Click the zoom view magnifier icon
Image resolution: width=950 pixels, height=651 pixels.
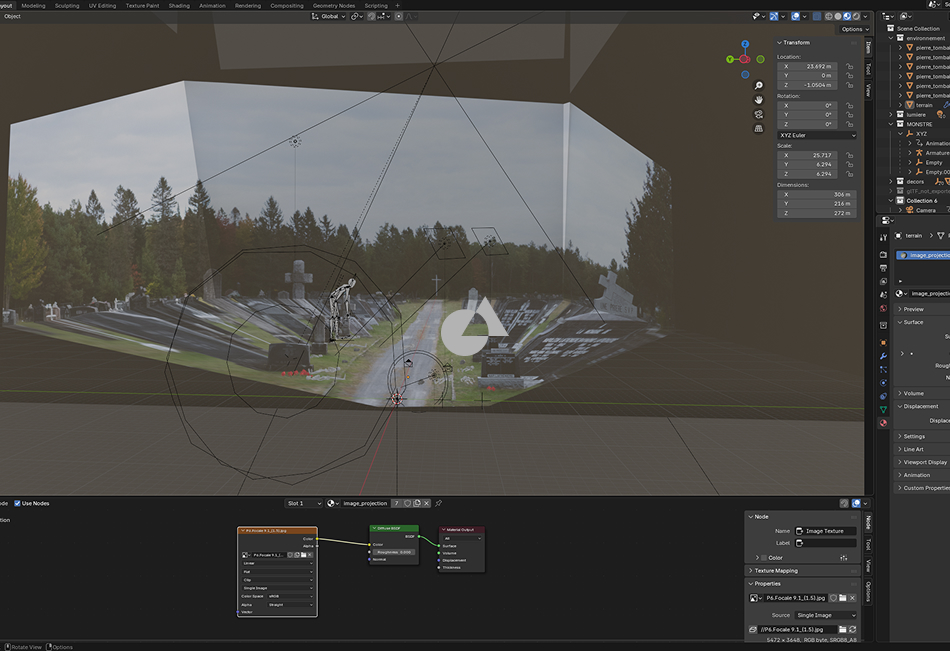[759, 86]
